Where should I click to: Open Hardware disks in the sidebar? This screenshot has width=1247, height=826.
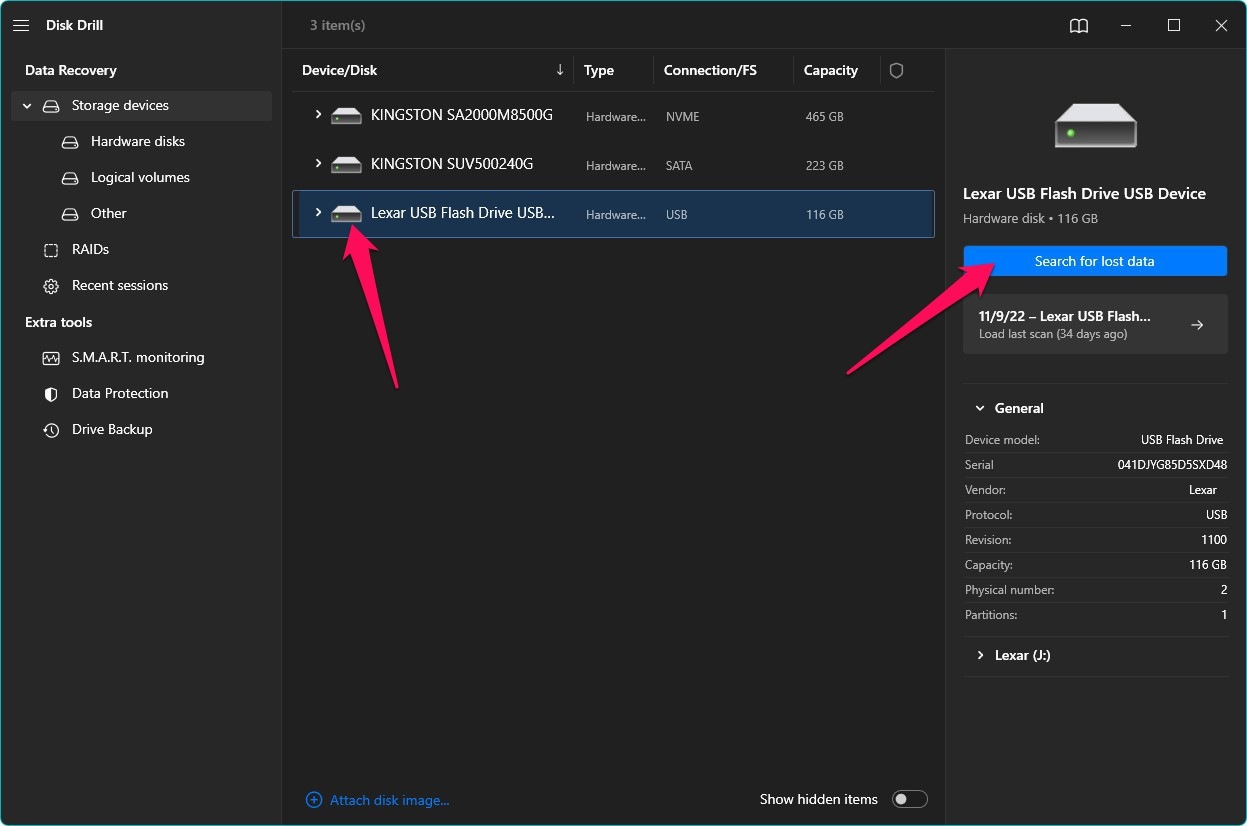[x=138, y=142]
